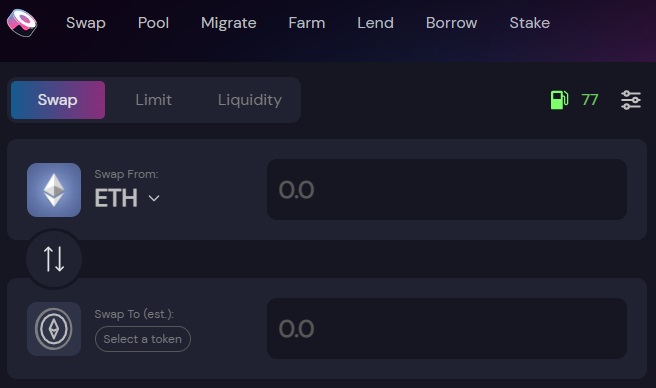Viewport: 656px width, 388px height.
Task: Click the SushiSwap logo icon
Action: (x=22, y=23)
